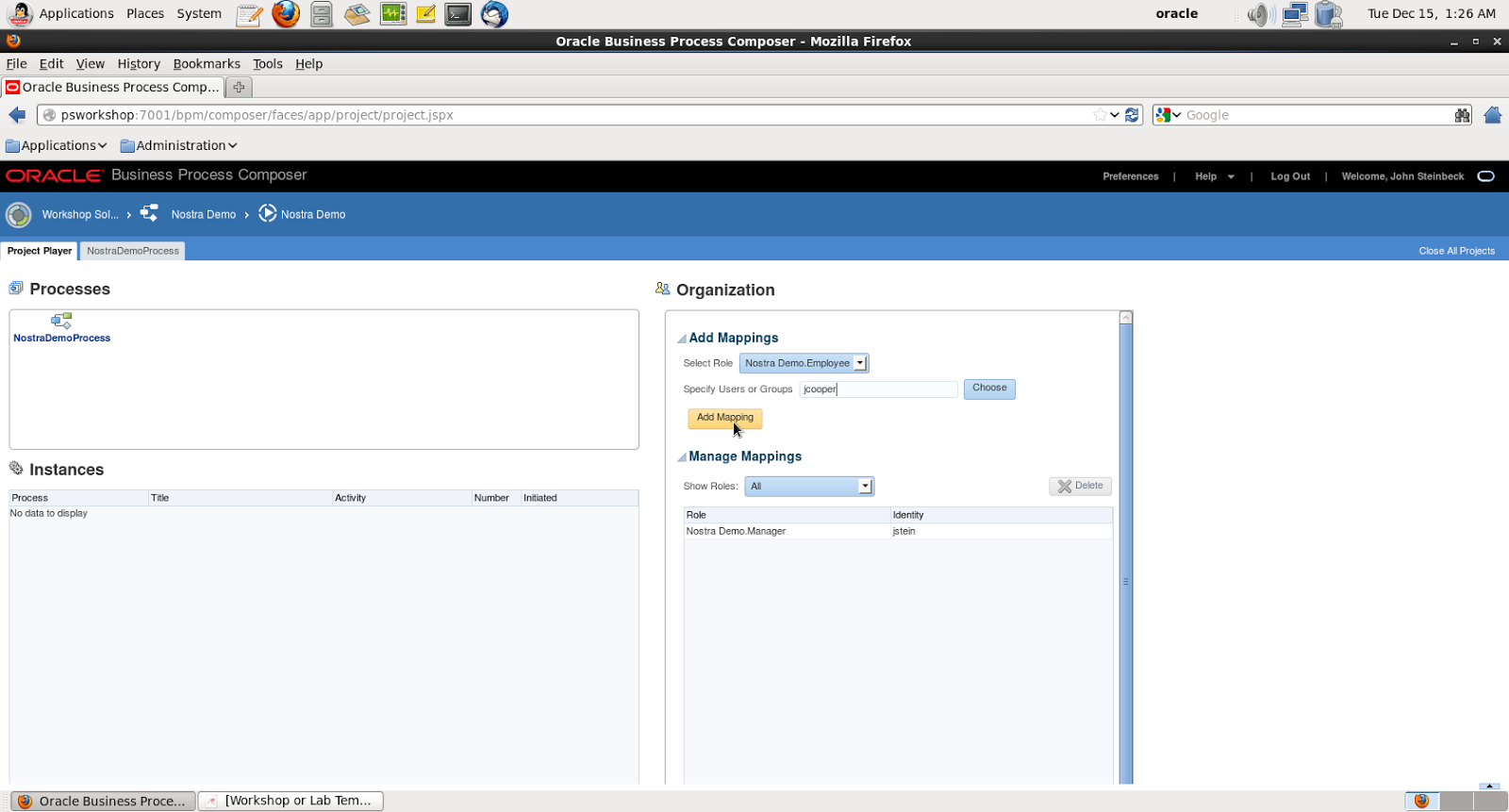
Task: Launch Firefox from the top panel
Action: point(286,14)
